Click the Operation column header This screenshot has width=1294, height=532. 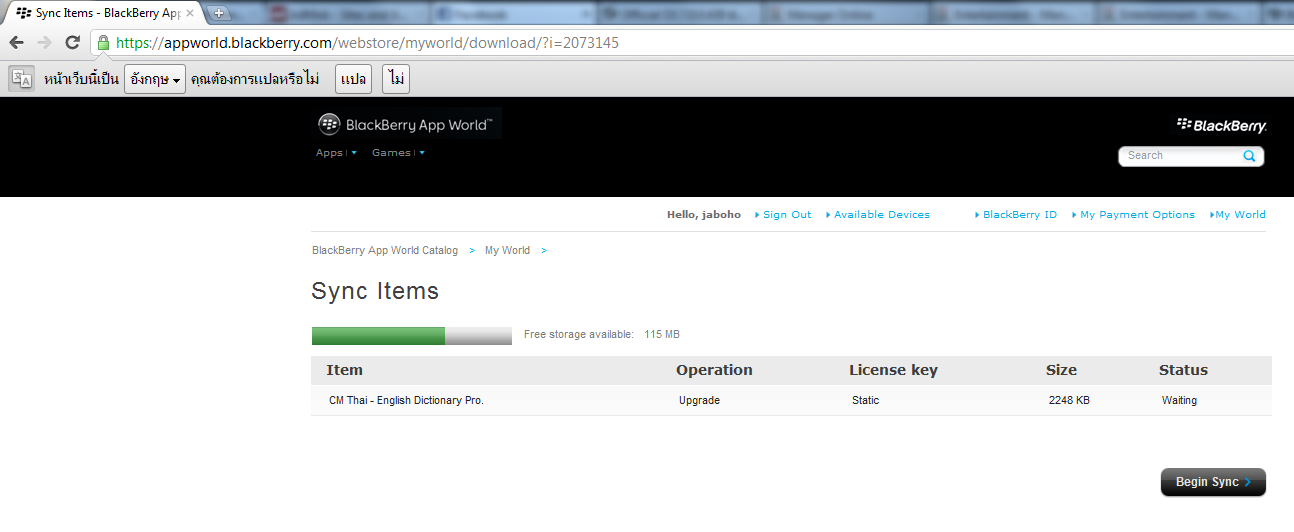pyautogui.click(x=714, y=370)
